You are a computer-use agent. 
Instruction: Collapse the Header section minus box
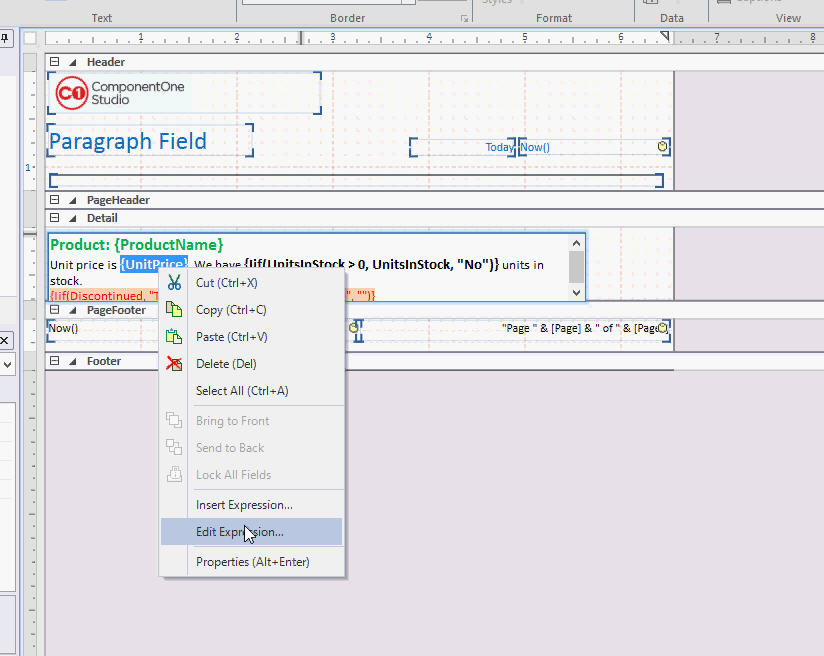tap(55, 62)
